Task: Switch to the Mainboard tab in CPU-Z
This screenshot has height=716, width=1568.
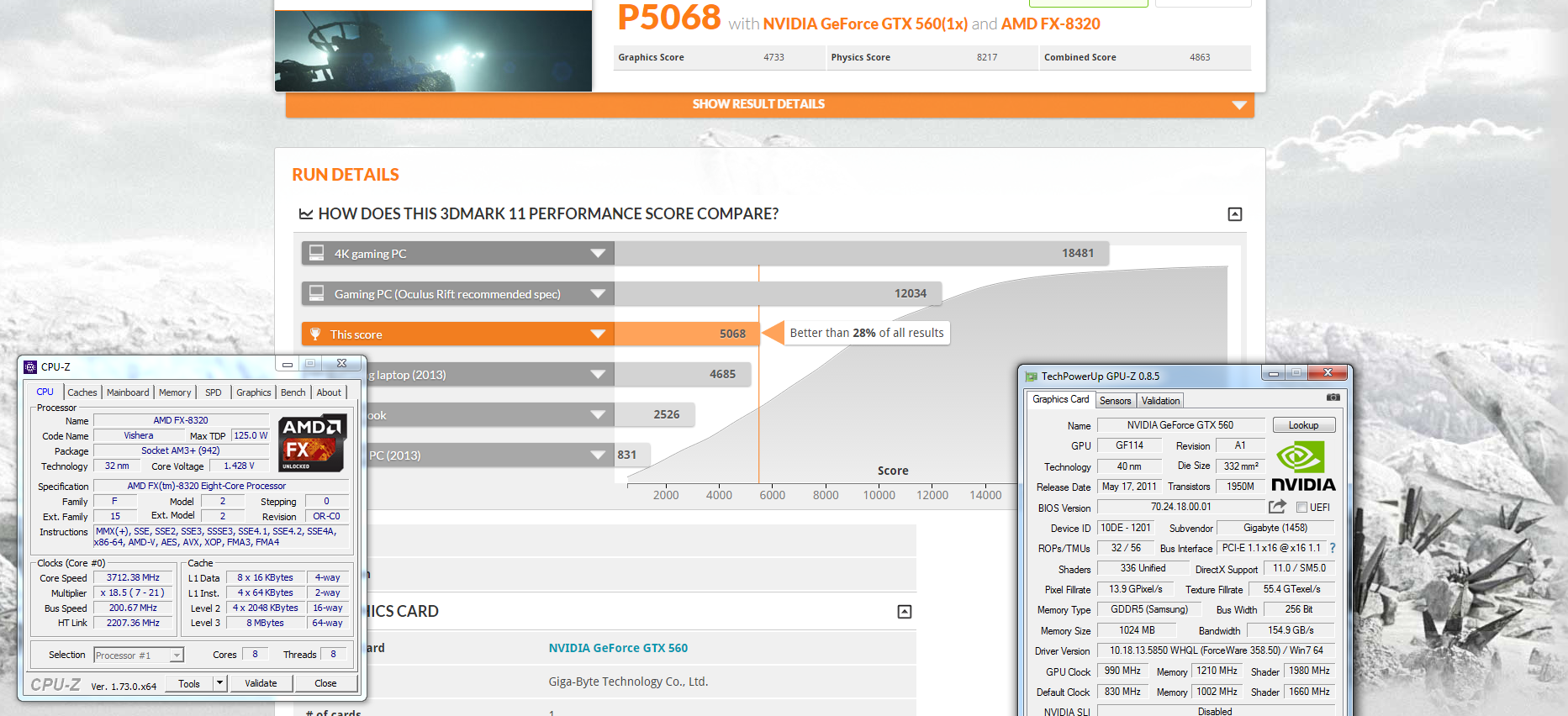Action: pyautogui.click(x=128, y=392)
